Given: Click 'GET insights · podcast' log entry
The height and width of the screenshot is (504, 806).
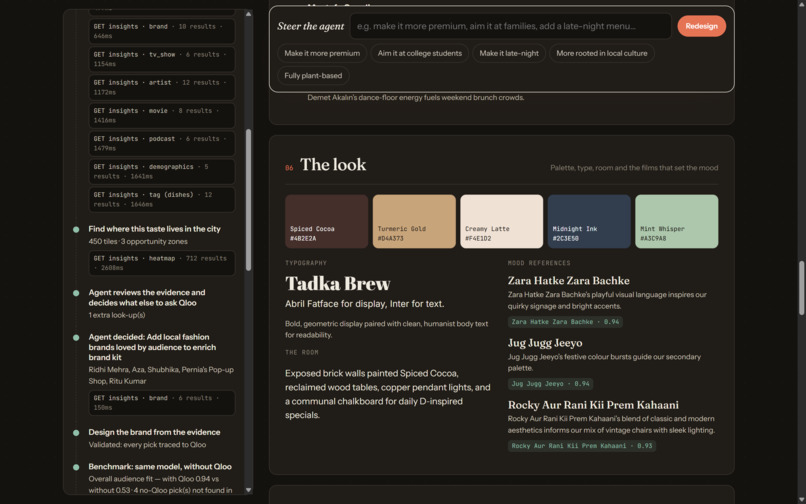Looking at the screenshot, I should click(x=162, y=143).
